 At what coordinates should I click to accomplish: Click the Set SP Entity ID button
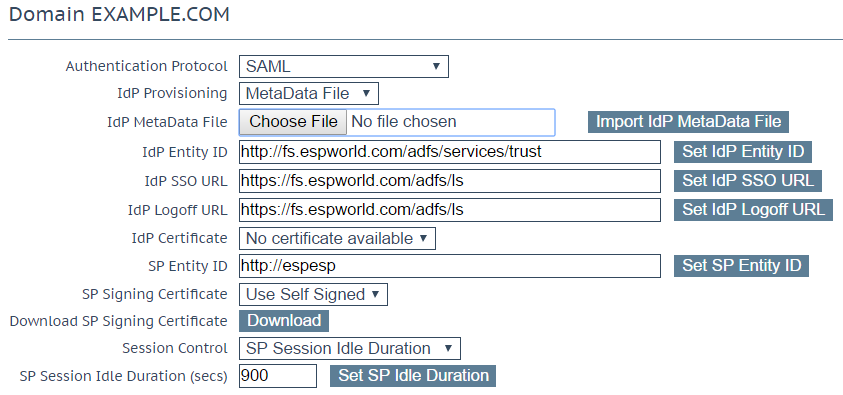point(741,266)
